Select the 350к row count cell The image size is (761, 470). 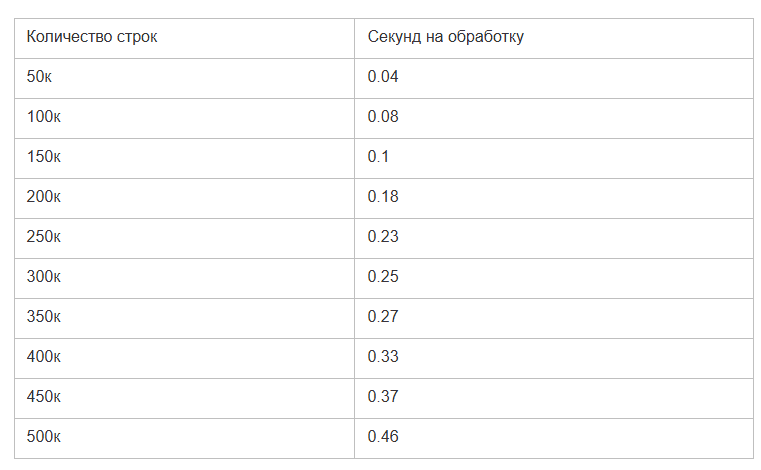point(44,317)
